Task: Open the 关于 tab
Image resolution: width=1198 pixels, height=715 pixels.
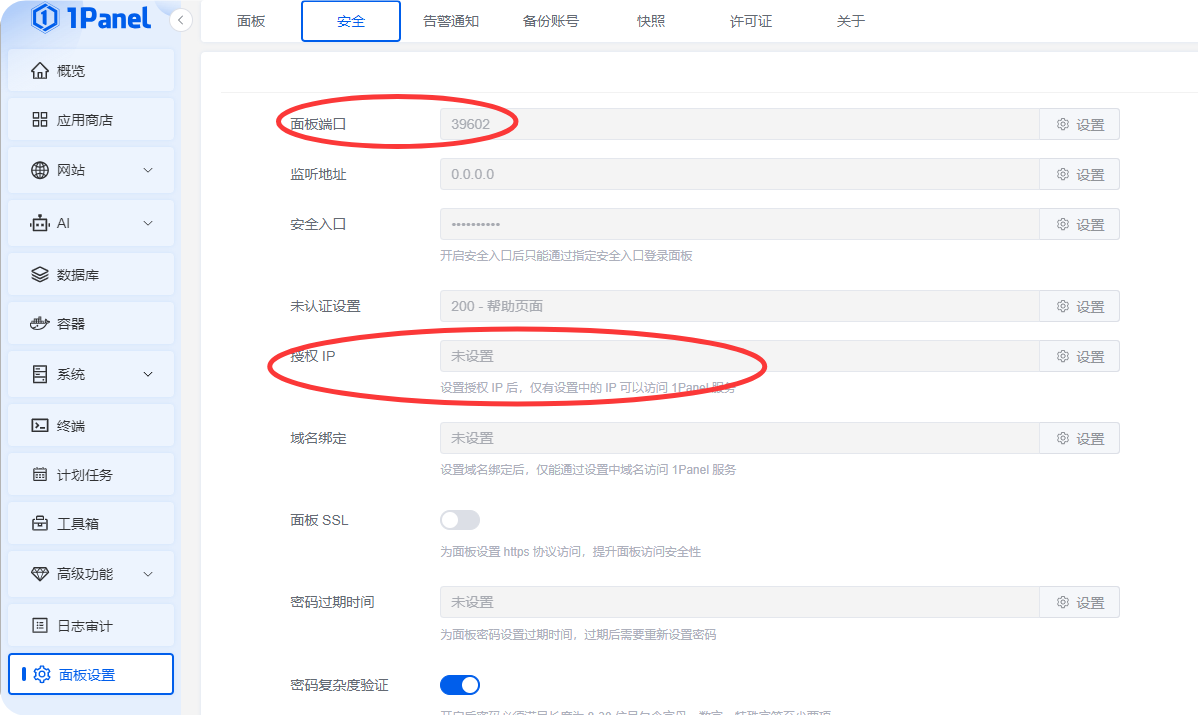Action: (x=850, y=21)
